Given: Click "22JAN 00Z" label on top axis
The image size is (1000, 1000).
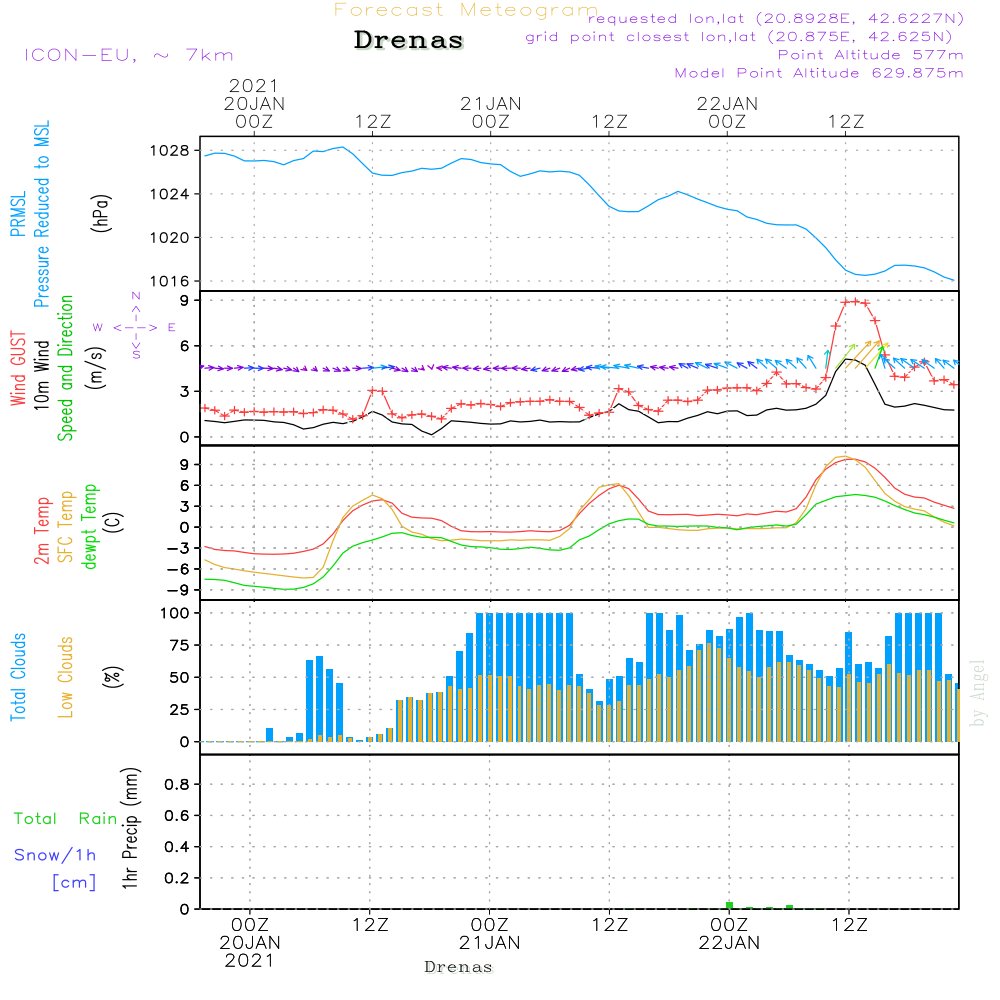Looking at the screenshot, I should 727,112.
